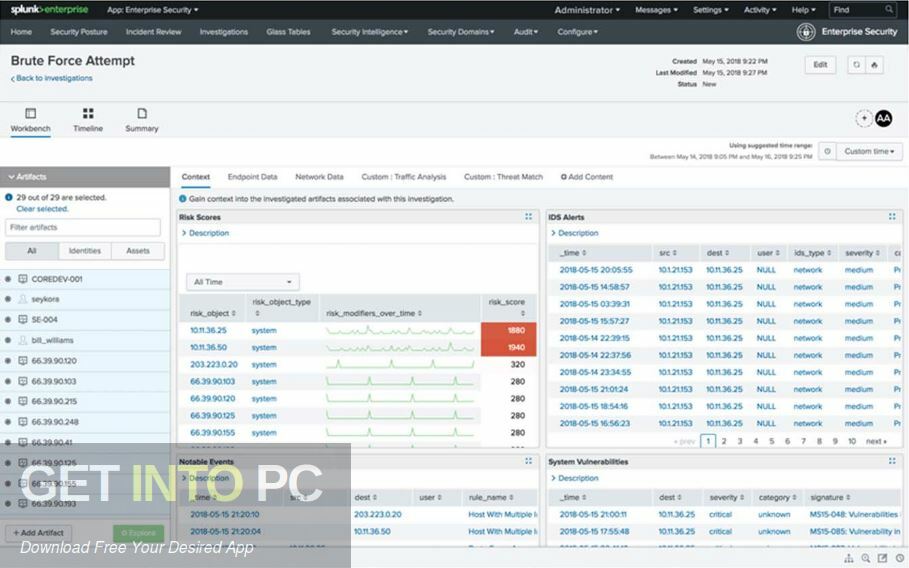Open the Notable Events panel options icon
The image size is (909, 568).
[528, 461]
